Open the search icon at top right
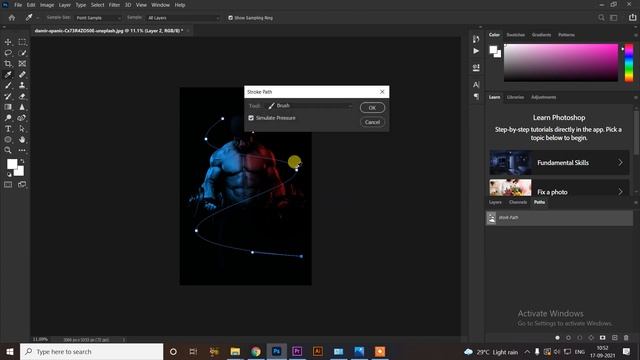640x360 pixels. 601,18
